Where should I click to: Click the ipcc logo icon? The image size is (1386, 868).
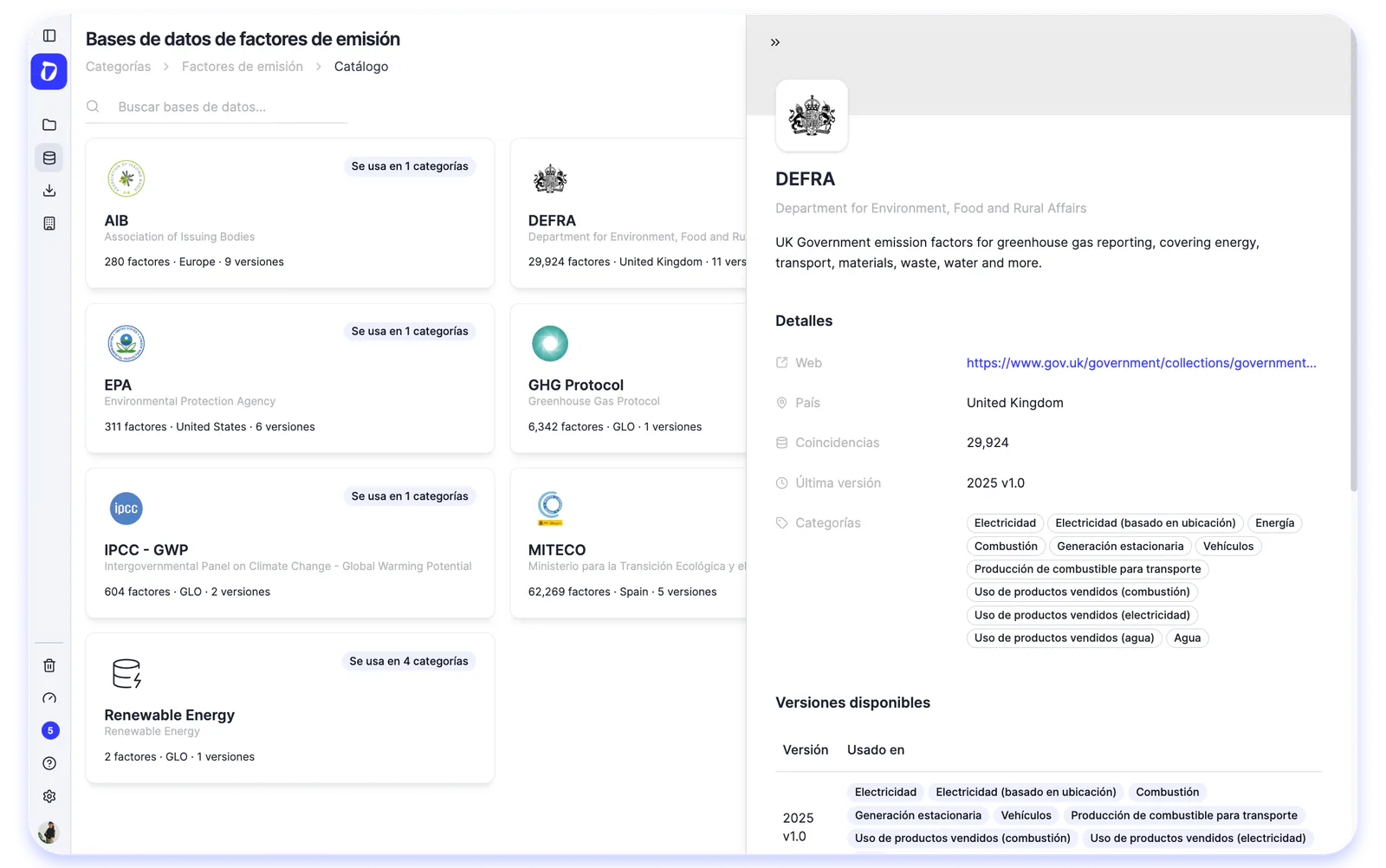tap(126, 508)
